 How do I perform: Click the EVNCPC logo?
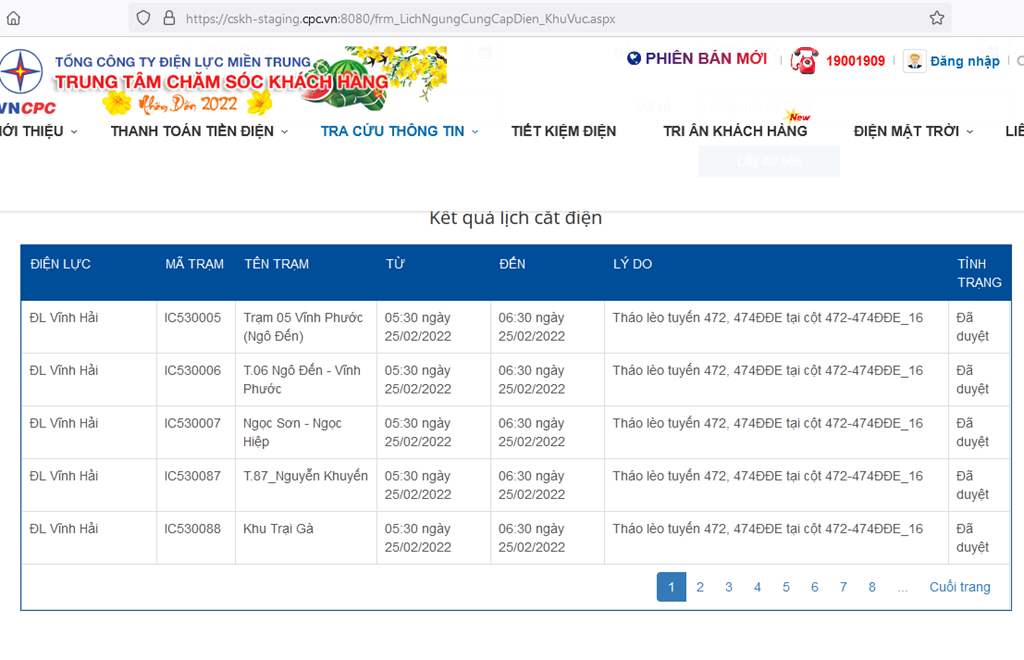(x=22, y=82)
